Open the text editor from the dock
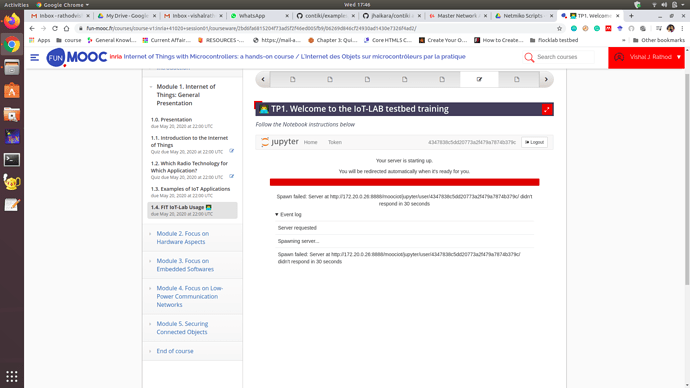 pyautogui.click(x=12, y=205)
